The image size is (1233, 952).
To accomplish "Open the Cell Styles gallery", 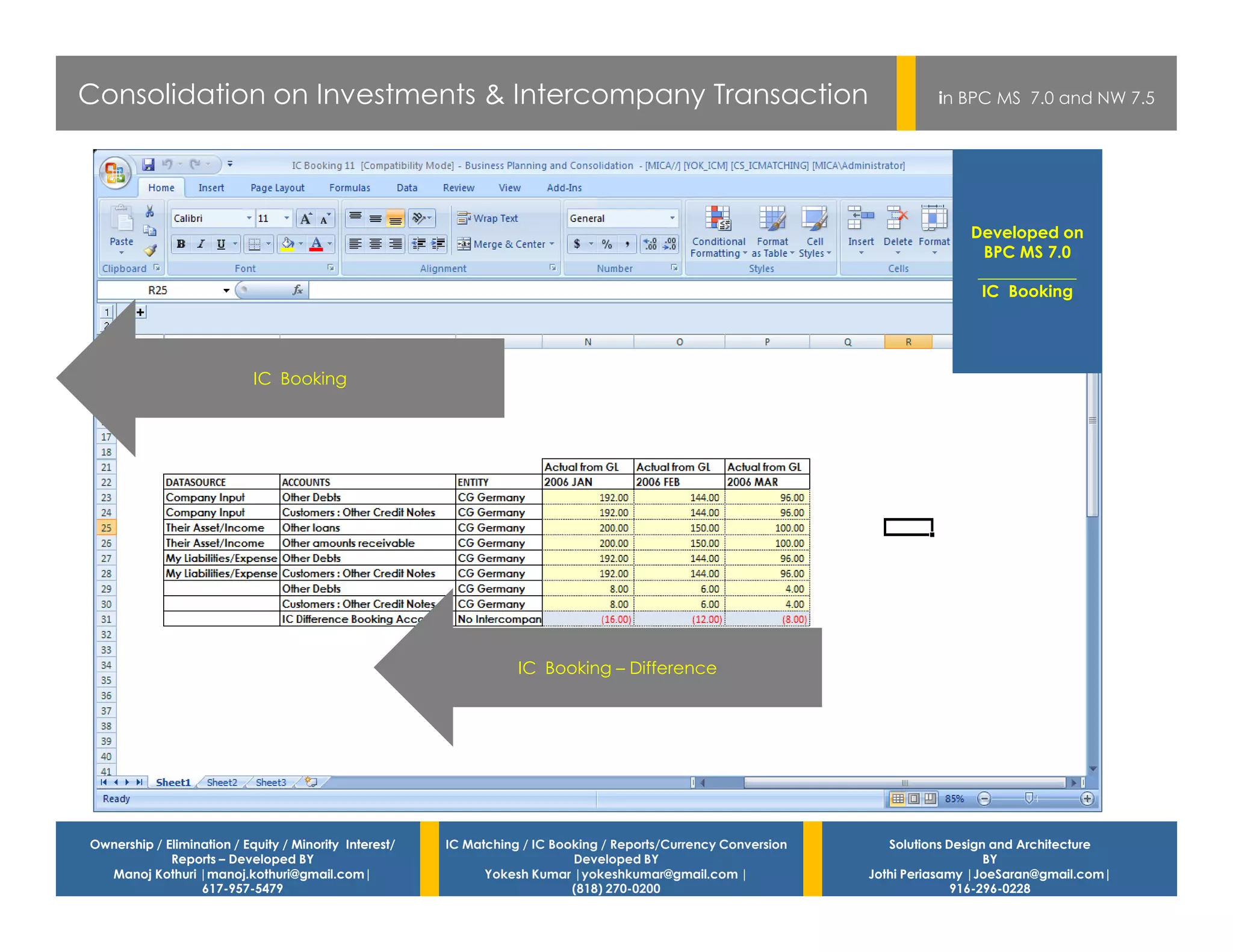I will (815, 232).
